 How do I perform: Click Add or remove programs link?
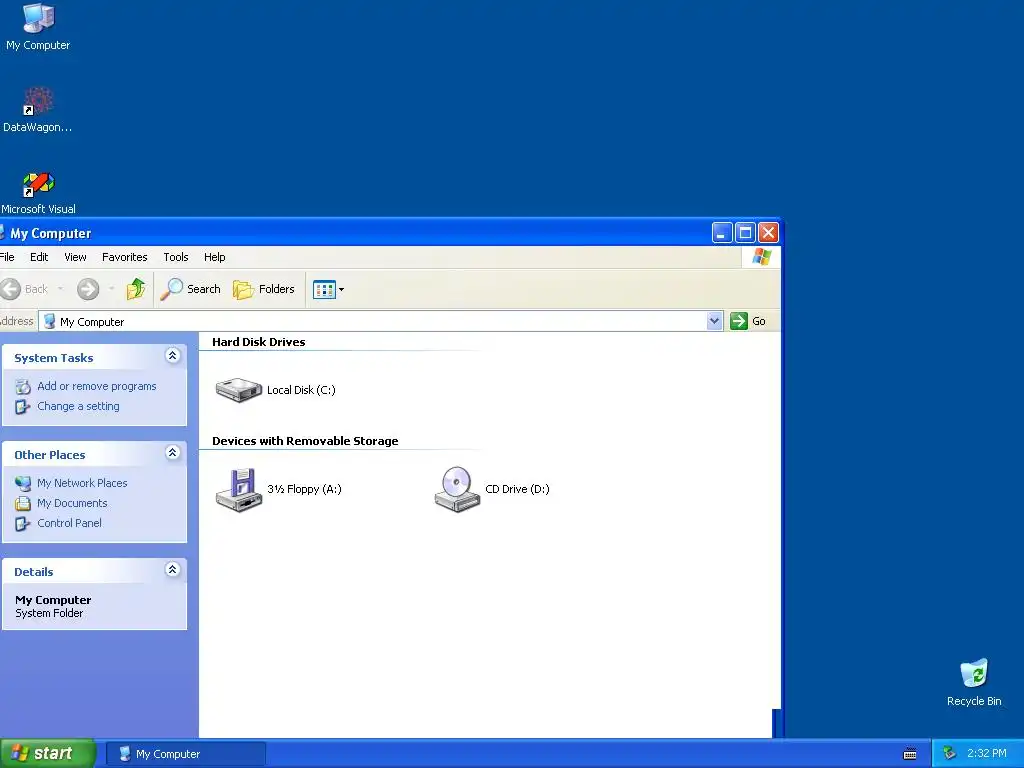point(97,386)
